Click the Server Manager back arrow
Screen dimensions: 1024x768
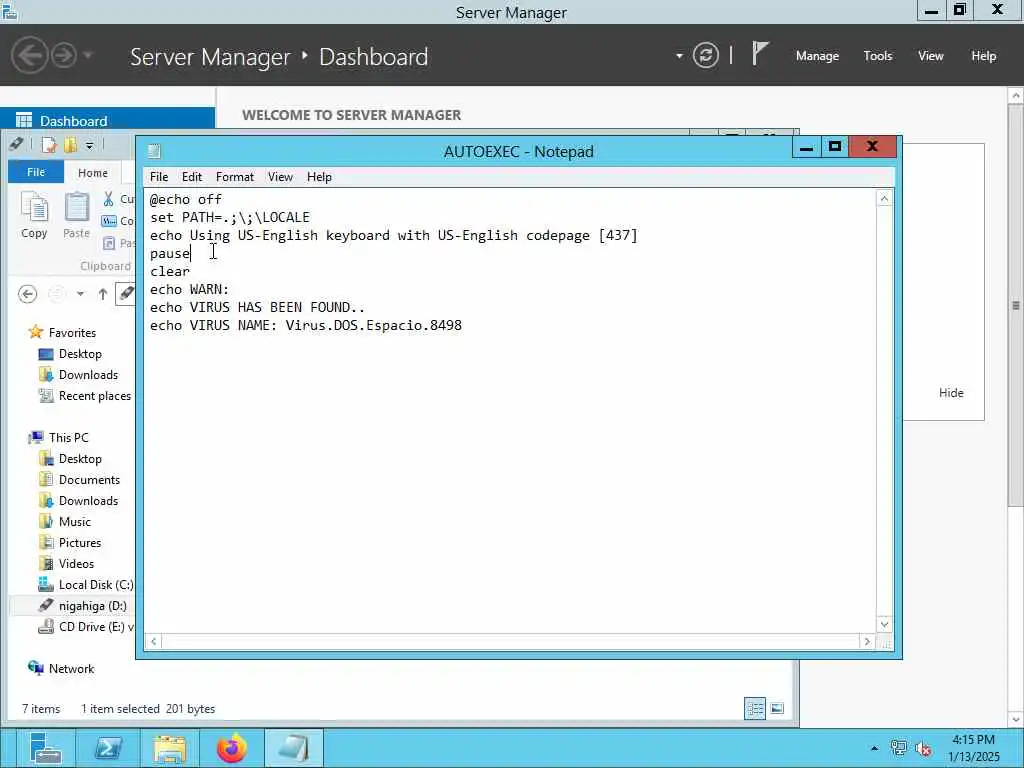(x=29, y=56)
